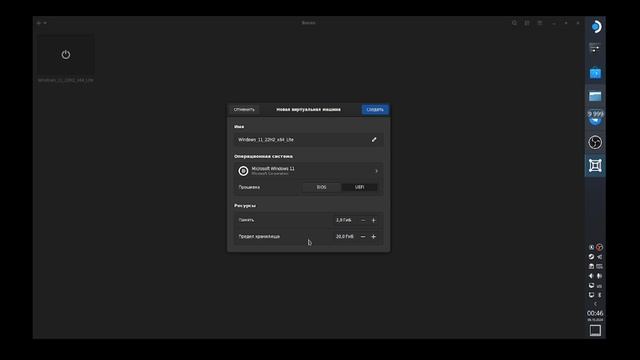Click the volume speaker tray icon
This screenshot has height=360, width=640.
click(591, 276)
